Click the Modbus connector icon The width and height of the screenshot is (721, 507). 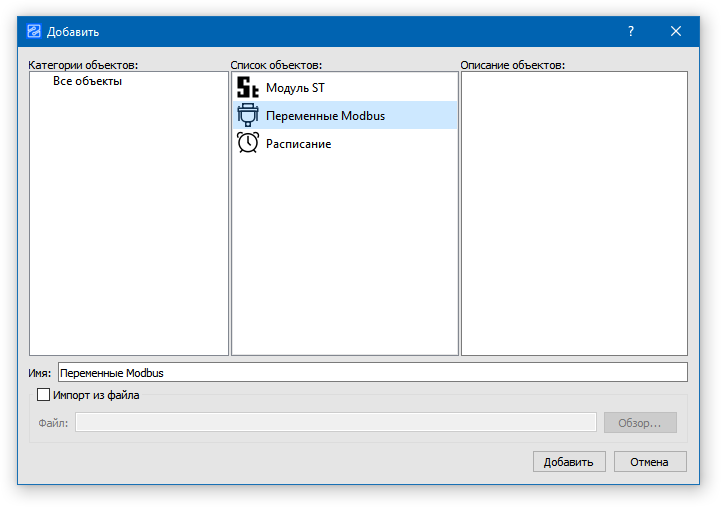[x=247, y=115]
